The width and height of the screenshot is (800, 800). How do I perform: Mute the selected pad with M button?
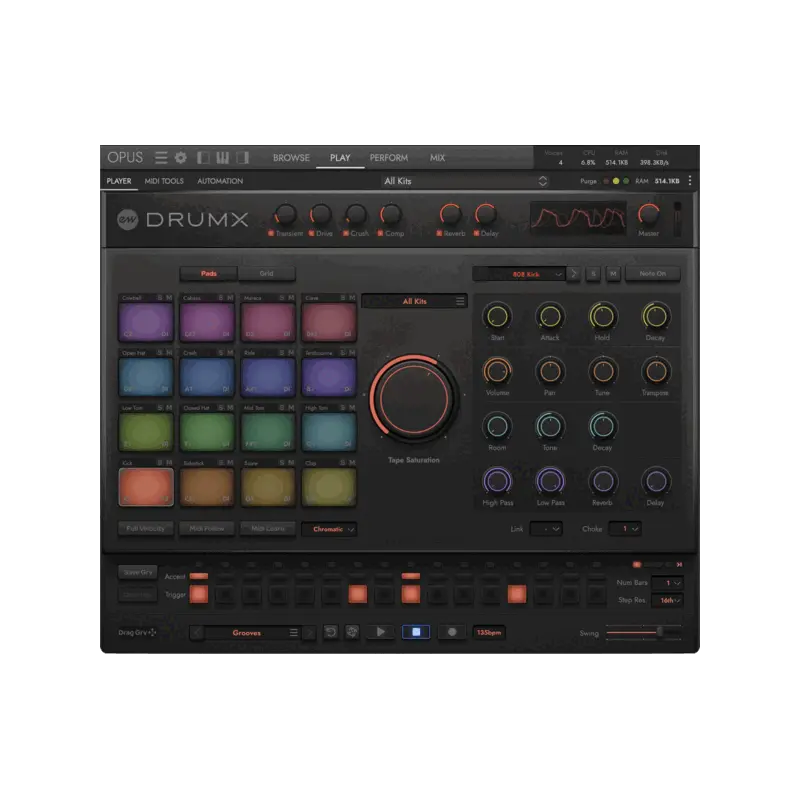[613, 273]
